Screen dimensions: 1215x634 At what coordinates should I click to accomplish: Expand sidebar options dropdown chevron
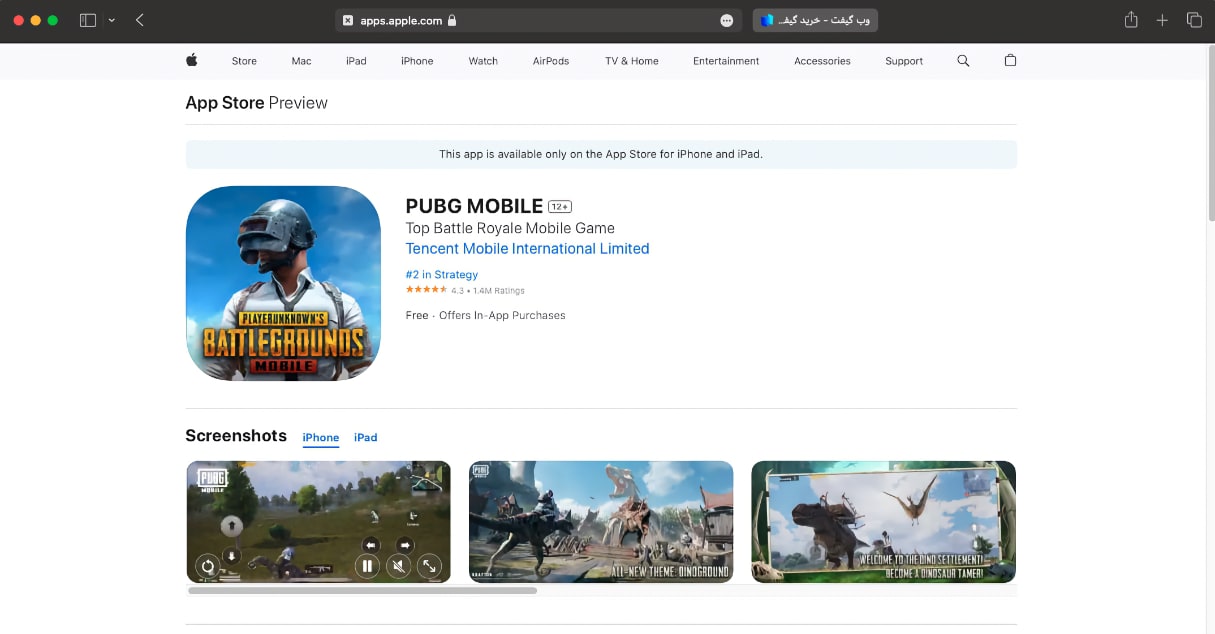(x=111, y=20)
